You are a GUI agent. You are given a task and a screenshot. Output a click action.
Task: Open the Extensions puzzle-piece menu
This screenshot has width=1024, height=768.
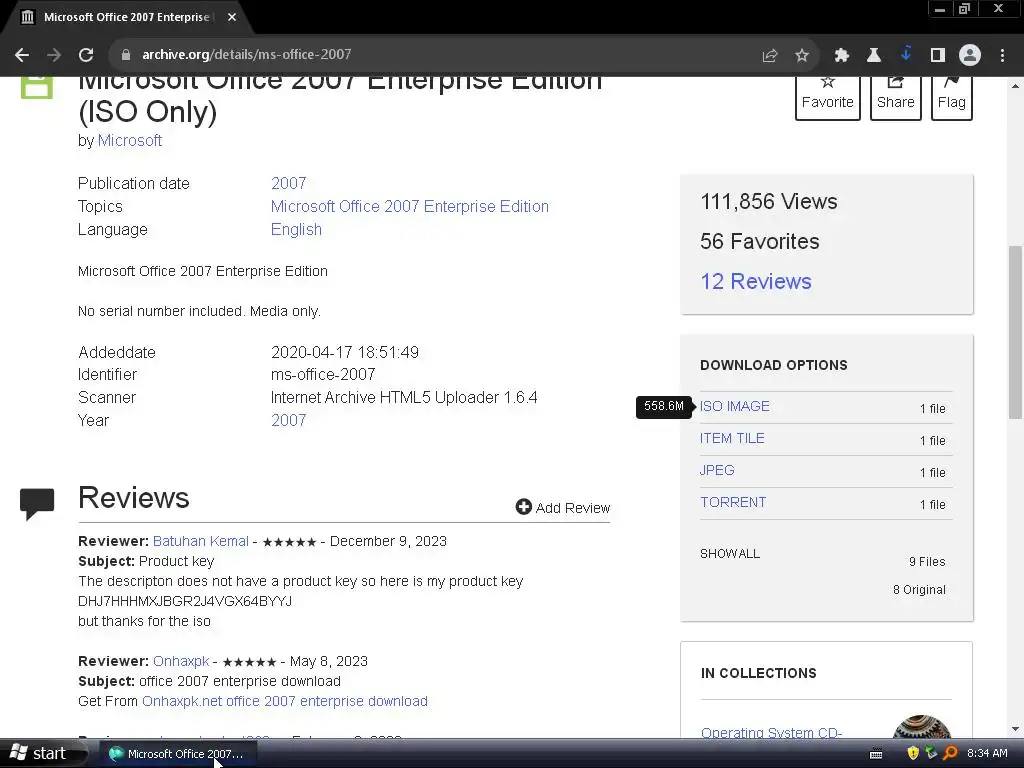(x=841, y=56)
